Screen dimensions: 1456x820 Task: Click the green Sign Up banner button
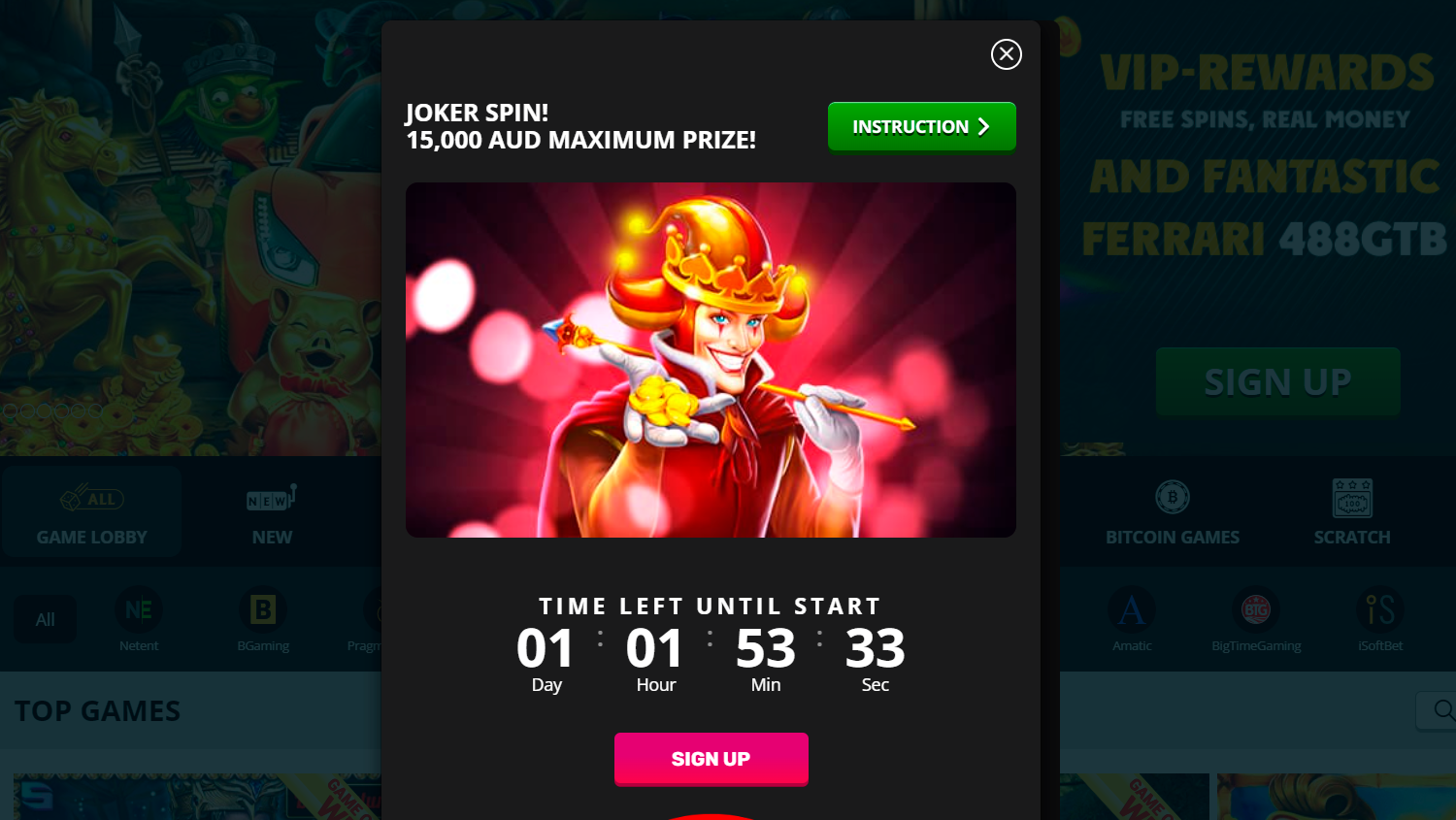pyautogui.click(x=1277, y=381)
